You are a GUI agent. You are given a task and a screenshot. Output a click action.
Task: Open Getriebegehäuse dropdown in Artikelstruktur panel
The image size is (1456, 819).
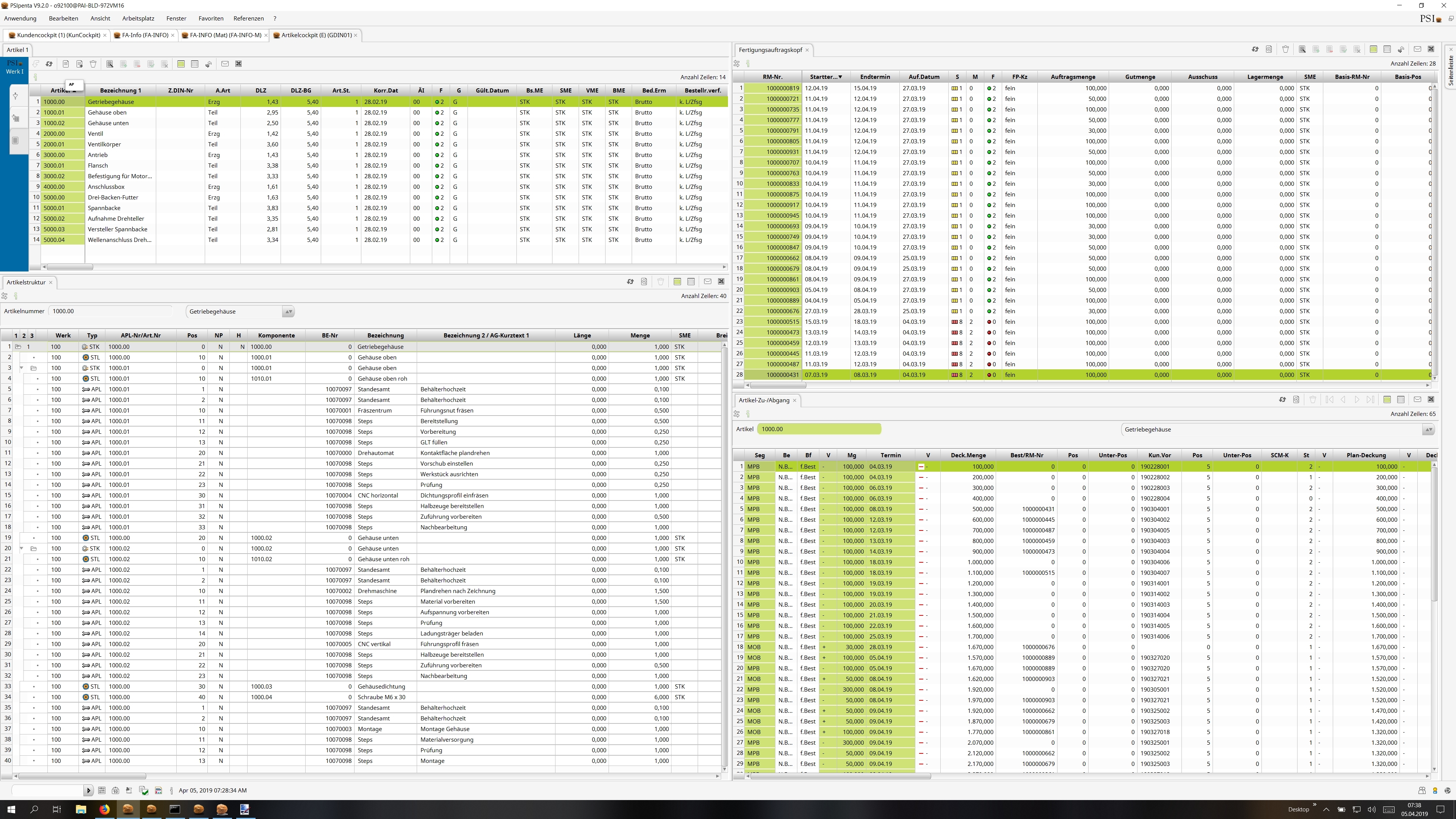click(x=288, y=311)
